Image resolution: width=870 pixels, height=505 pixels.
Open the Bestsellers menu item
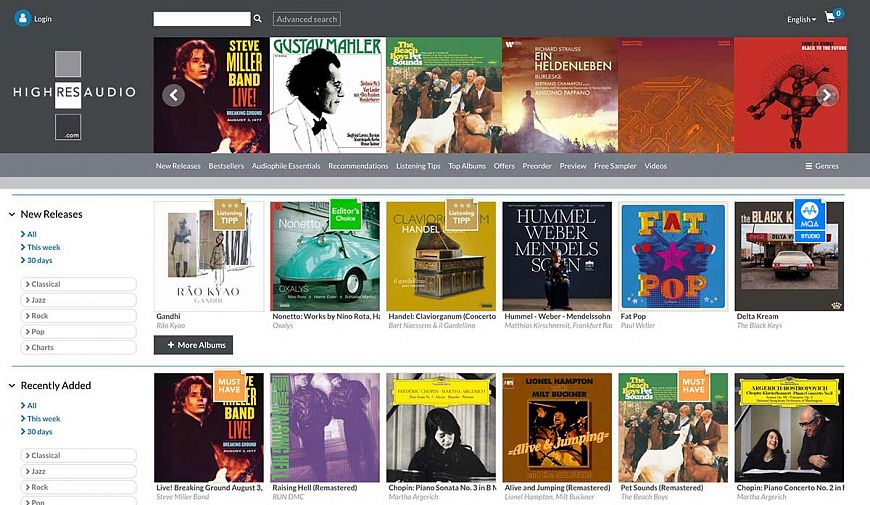click(226, 166)
